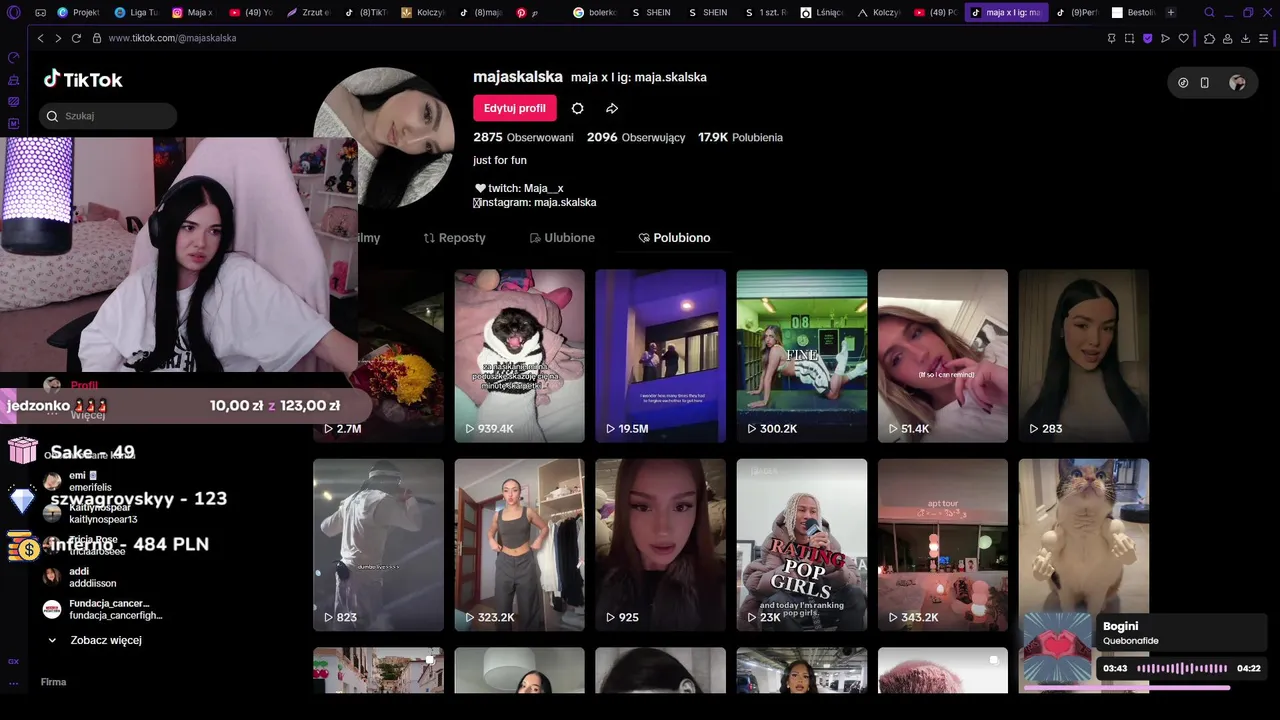
Task: Click TikTok profile avatar top right
Action: pyautogui.click(x=1237, y=83)
